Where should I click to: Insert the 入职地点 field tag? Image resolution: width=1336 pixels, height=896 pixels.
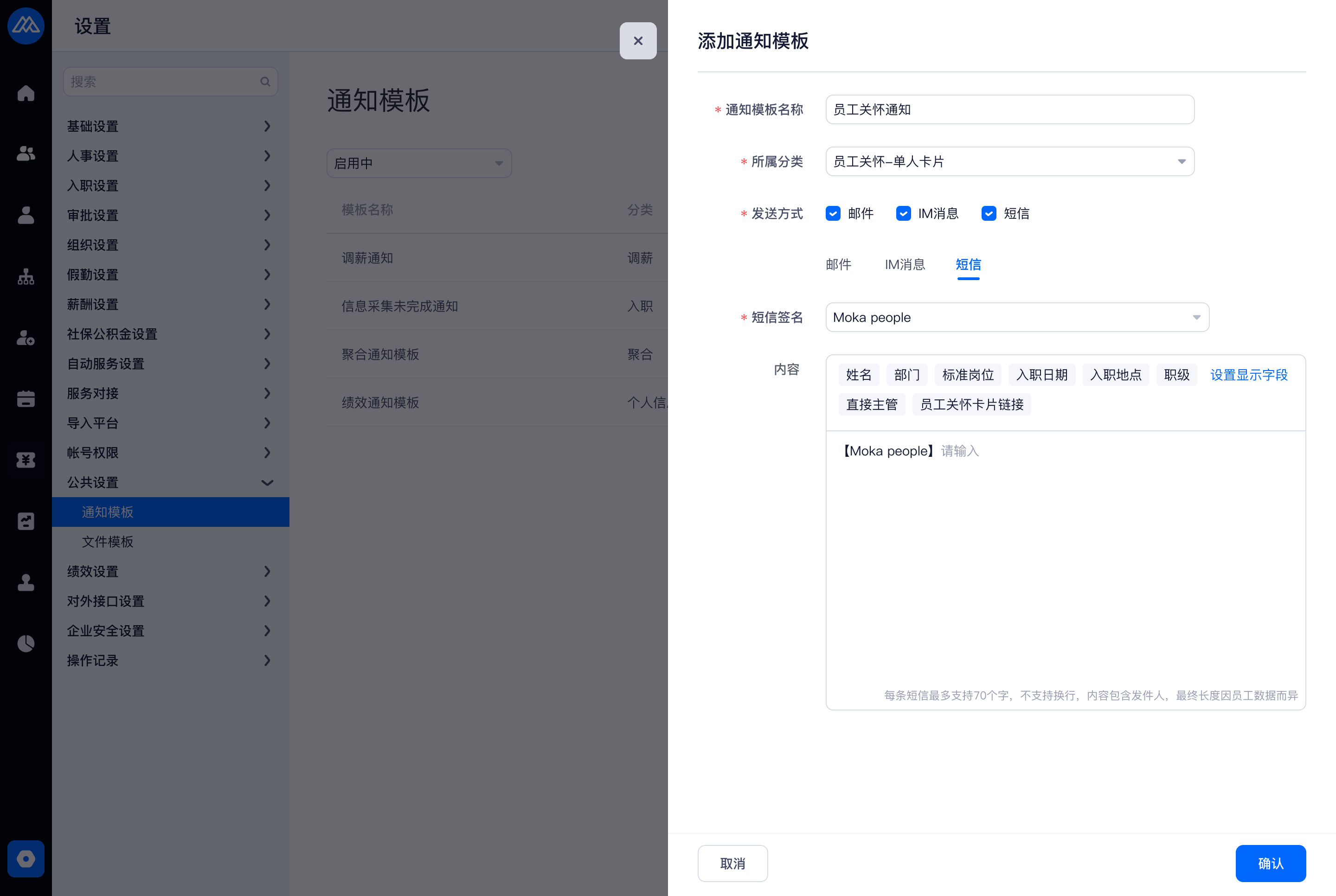tap(1116, 375)
